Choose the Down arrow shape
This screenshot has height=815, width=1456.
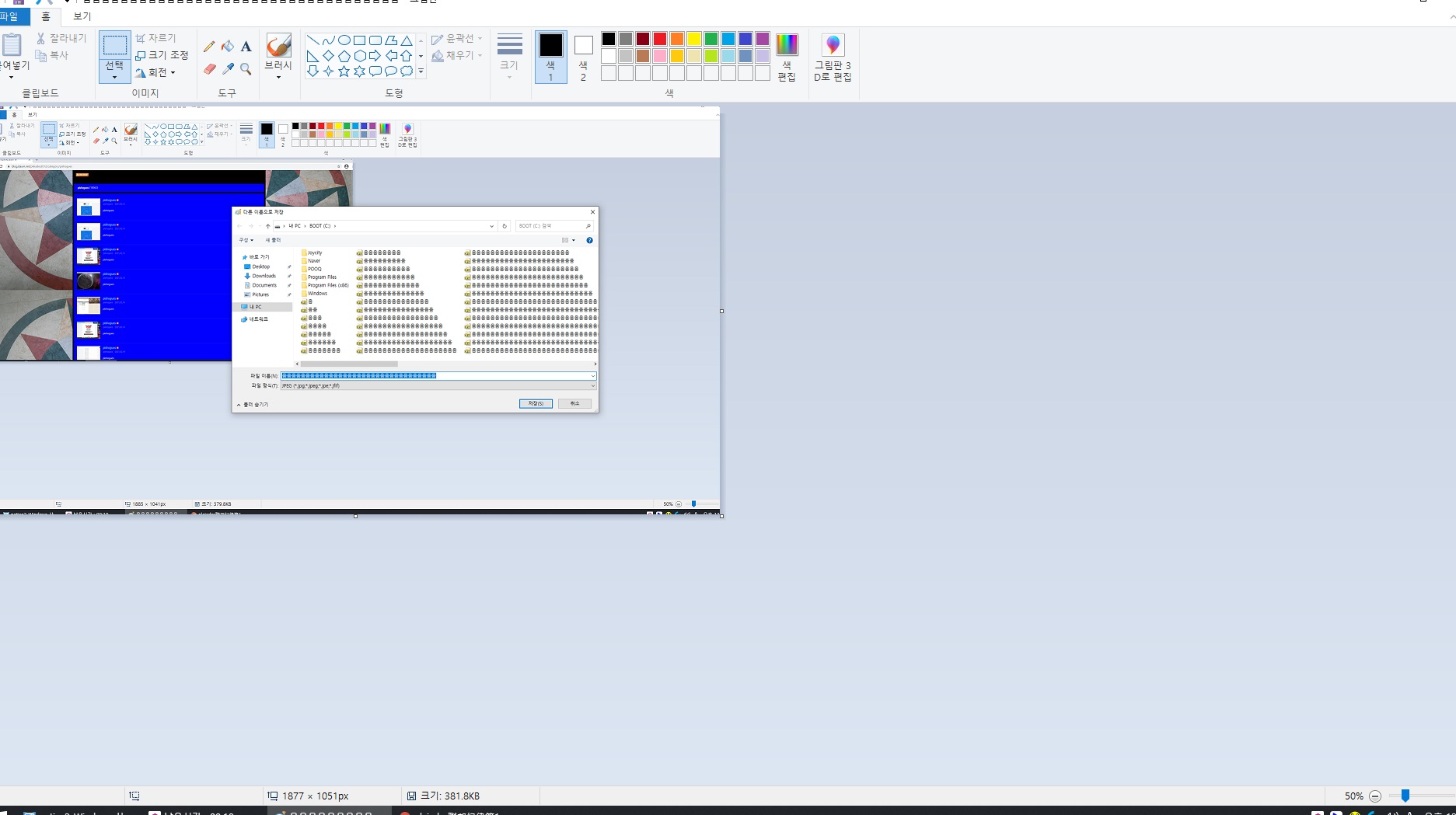click(x=312, y=71)
